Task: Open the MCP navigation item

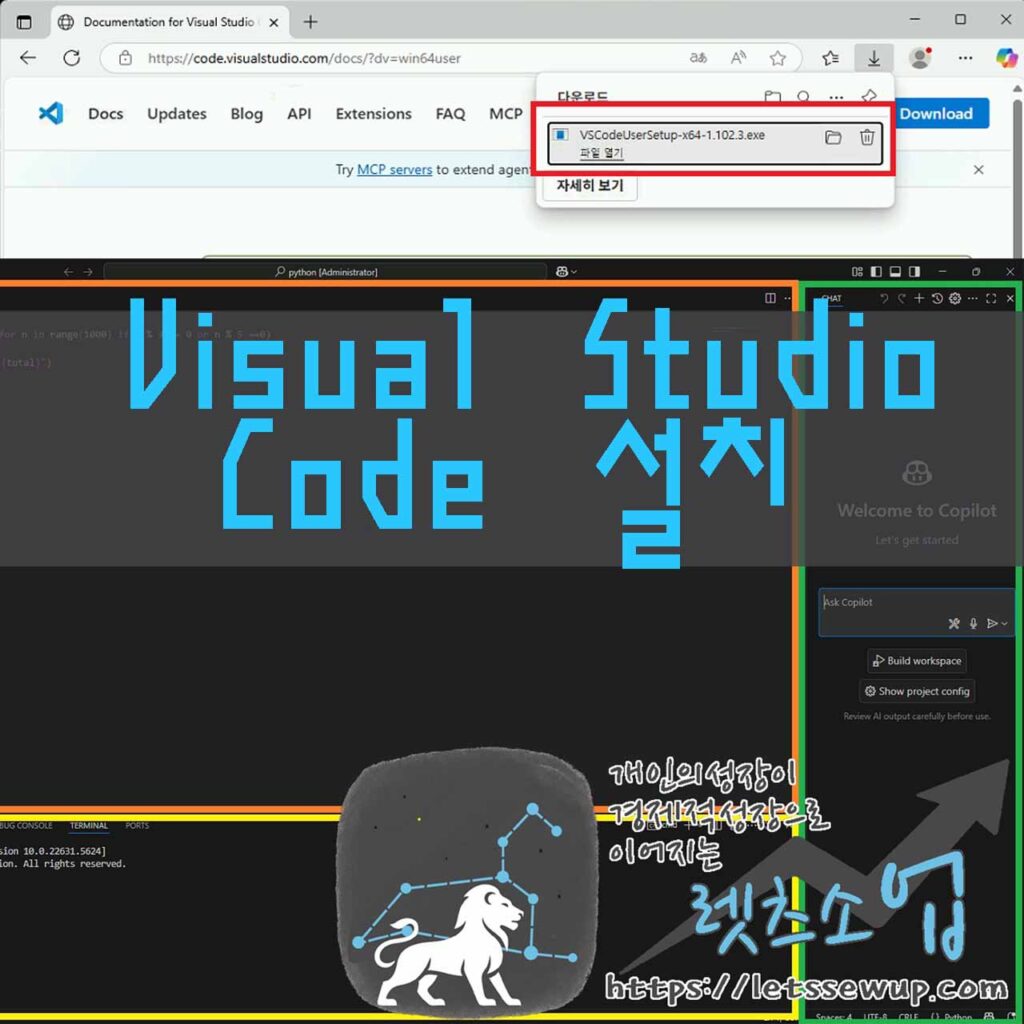Action: pyautogui.click(x=505, y=114)
